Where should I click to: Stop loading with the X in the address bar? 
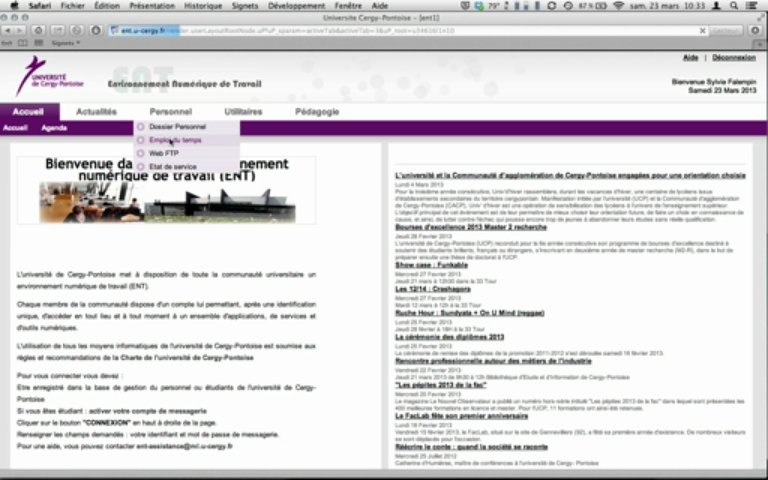702,30
